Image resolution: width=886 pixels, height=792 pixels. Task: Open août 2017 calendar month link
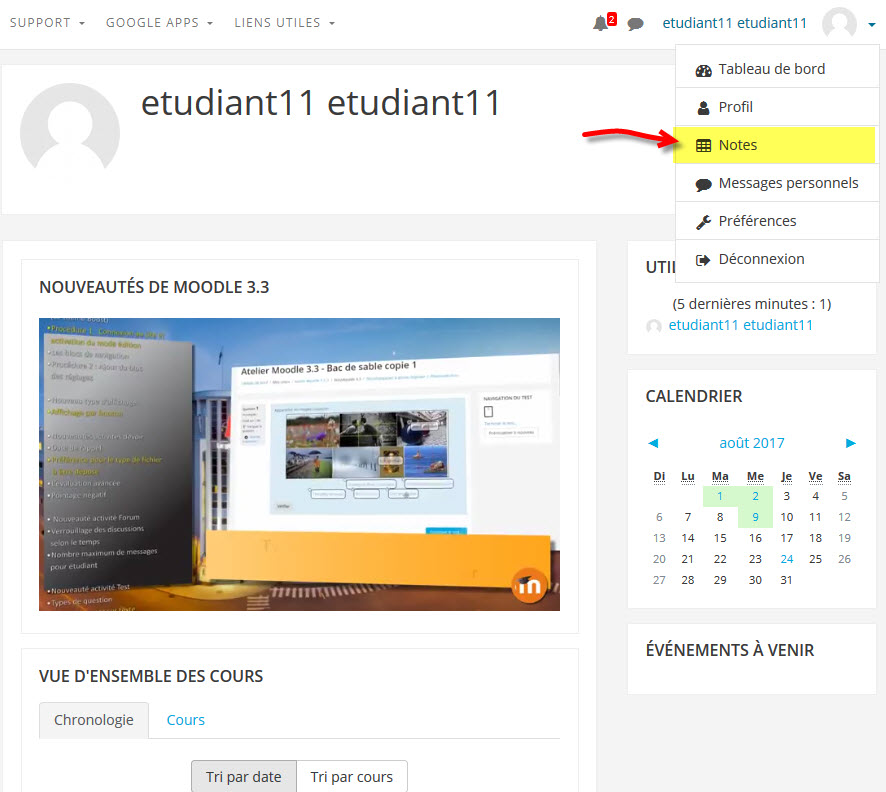(x=752, y=443)
